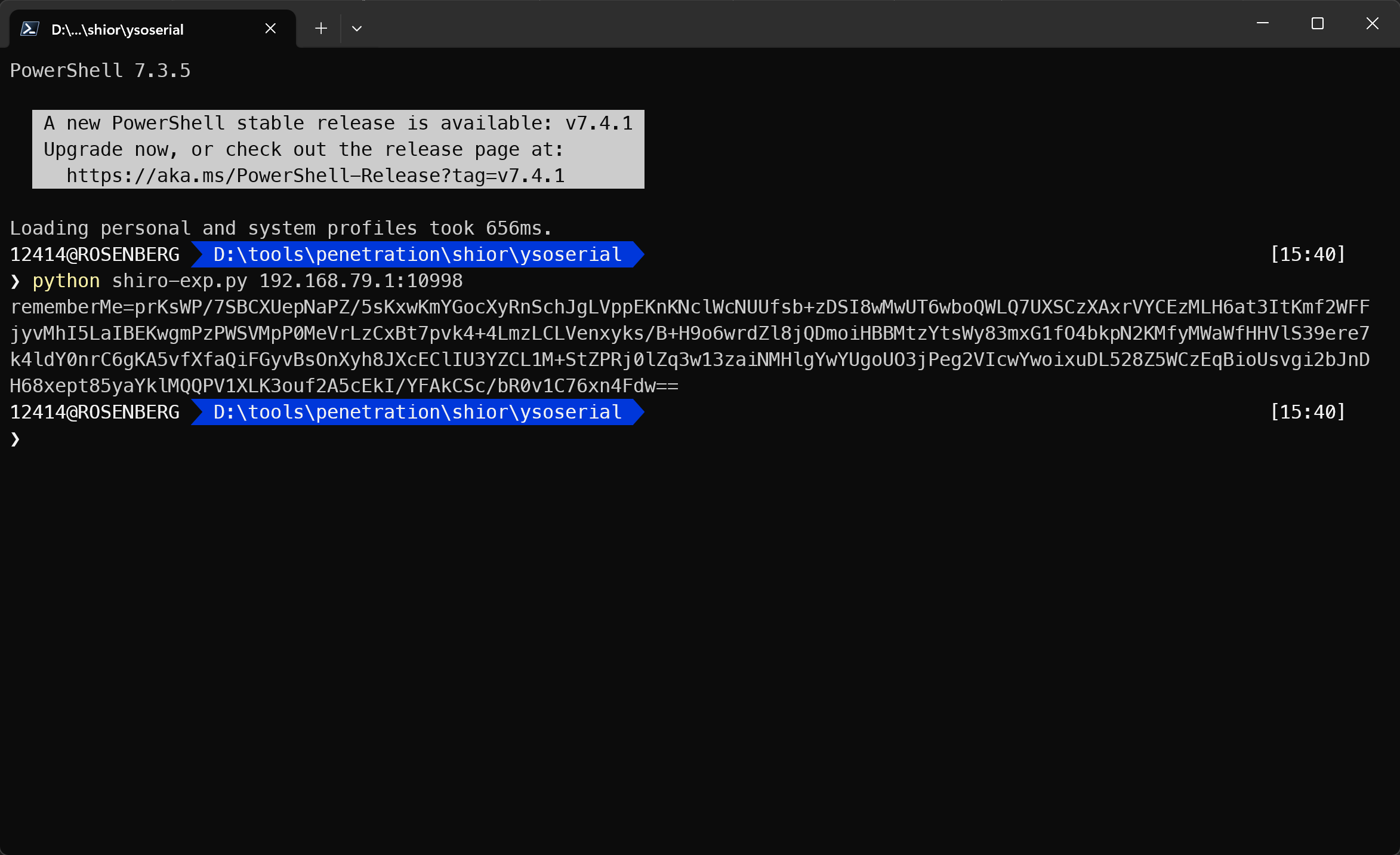
Task: Click the first [15:40] timestamp
Action: click(x=1308, y=255)
